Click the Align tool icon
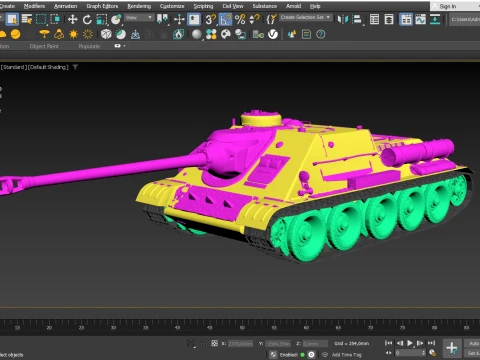Viewport: 480px width, 360px height. 357,19
